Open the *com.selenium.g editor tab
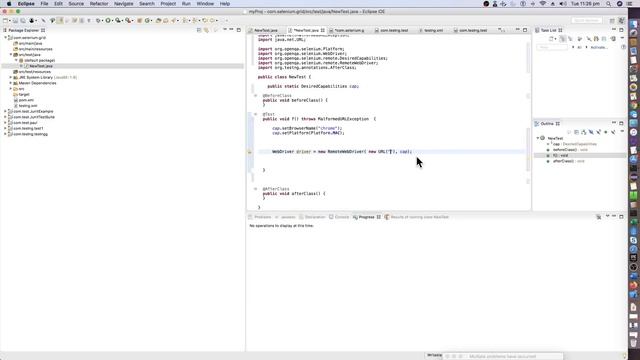640x360 pixels. click(347, 30)
